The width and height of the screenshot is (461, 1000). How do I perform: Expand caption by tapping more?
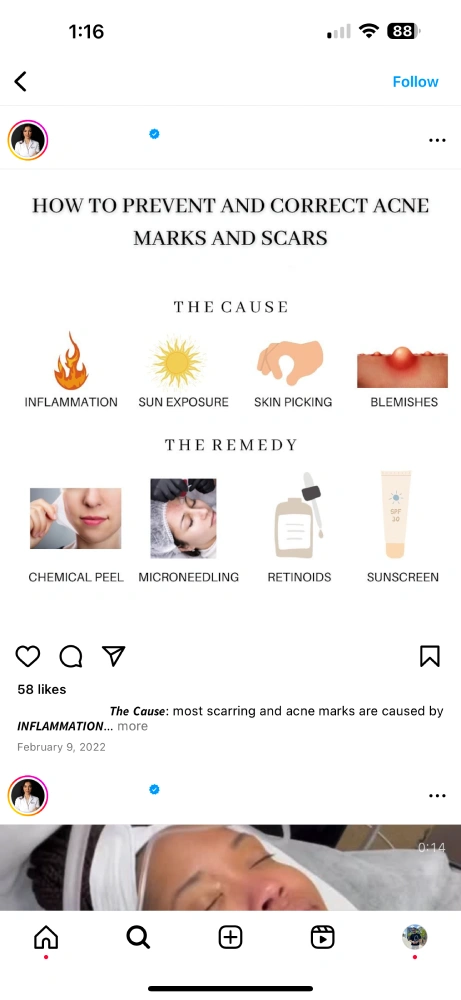coord(133,726)
